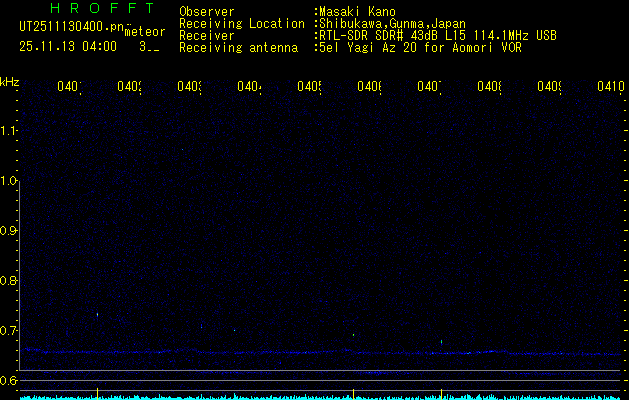Select the file name UT2511130400.pn
629x400 pixels.
(72, 27)
